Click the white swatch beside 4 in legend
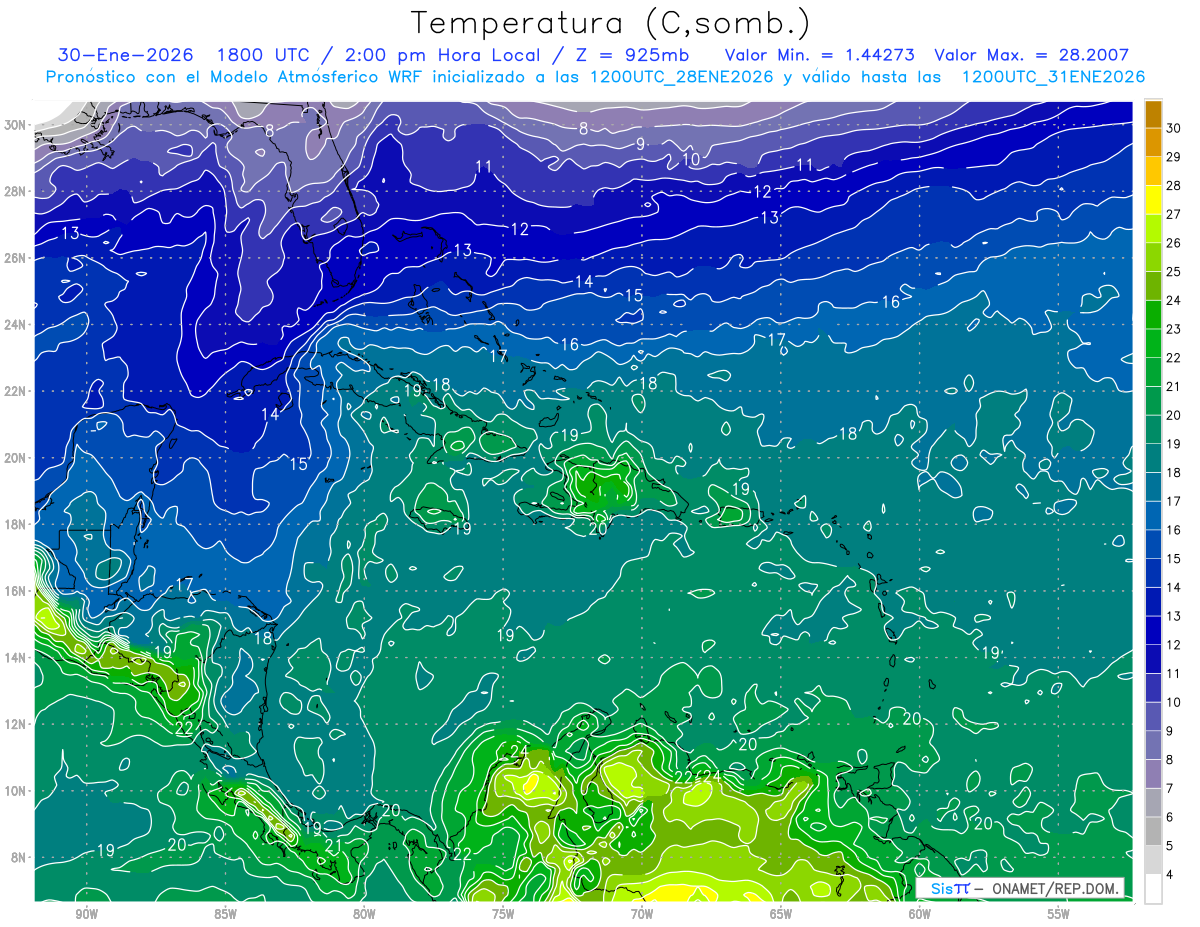Viewport: 1200px width, 927px height. pyautogui.click(x=1153, y=888)
